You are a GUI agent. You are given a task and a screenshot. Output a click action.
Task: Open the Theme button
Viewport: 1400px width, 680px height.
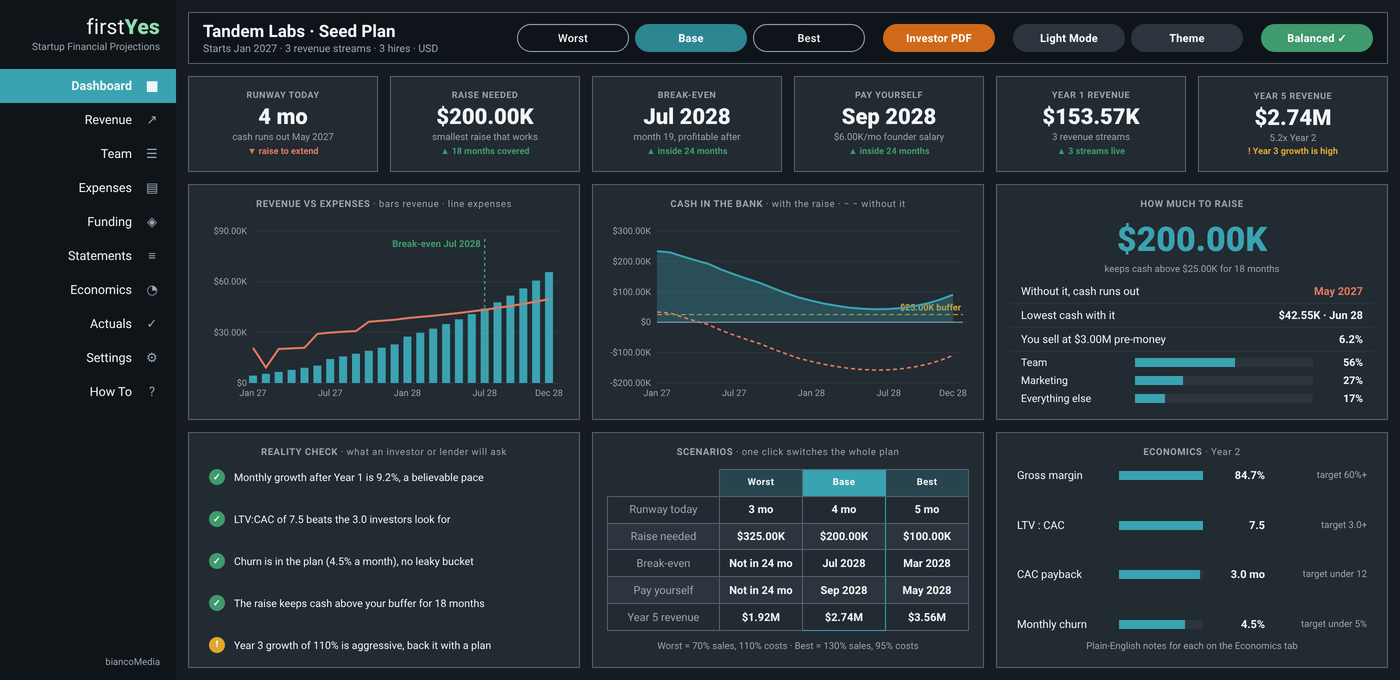coord(1187,38)
